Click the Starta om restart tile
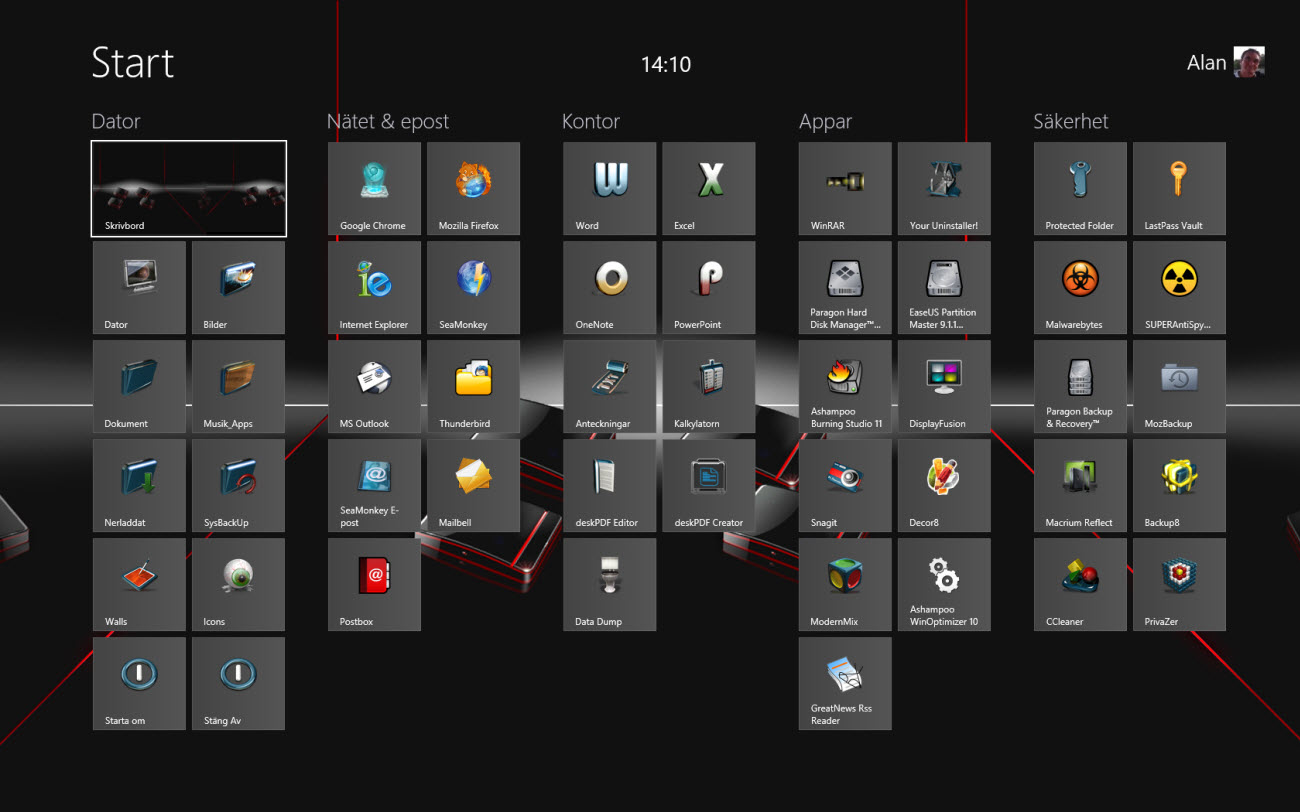Viewport: 1300px width, 812px height. coord(139,683)
